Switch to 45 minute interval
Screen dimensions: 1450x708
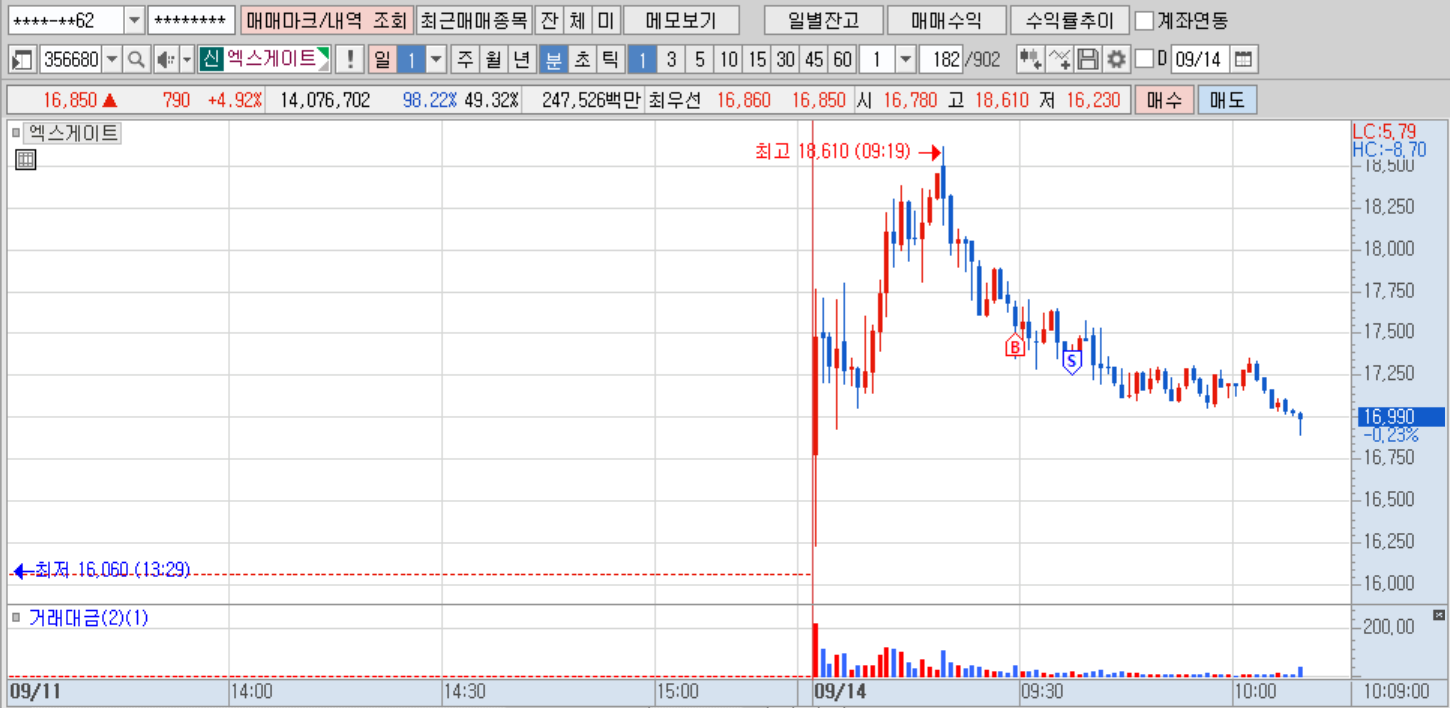coord(814,60)
